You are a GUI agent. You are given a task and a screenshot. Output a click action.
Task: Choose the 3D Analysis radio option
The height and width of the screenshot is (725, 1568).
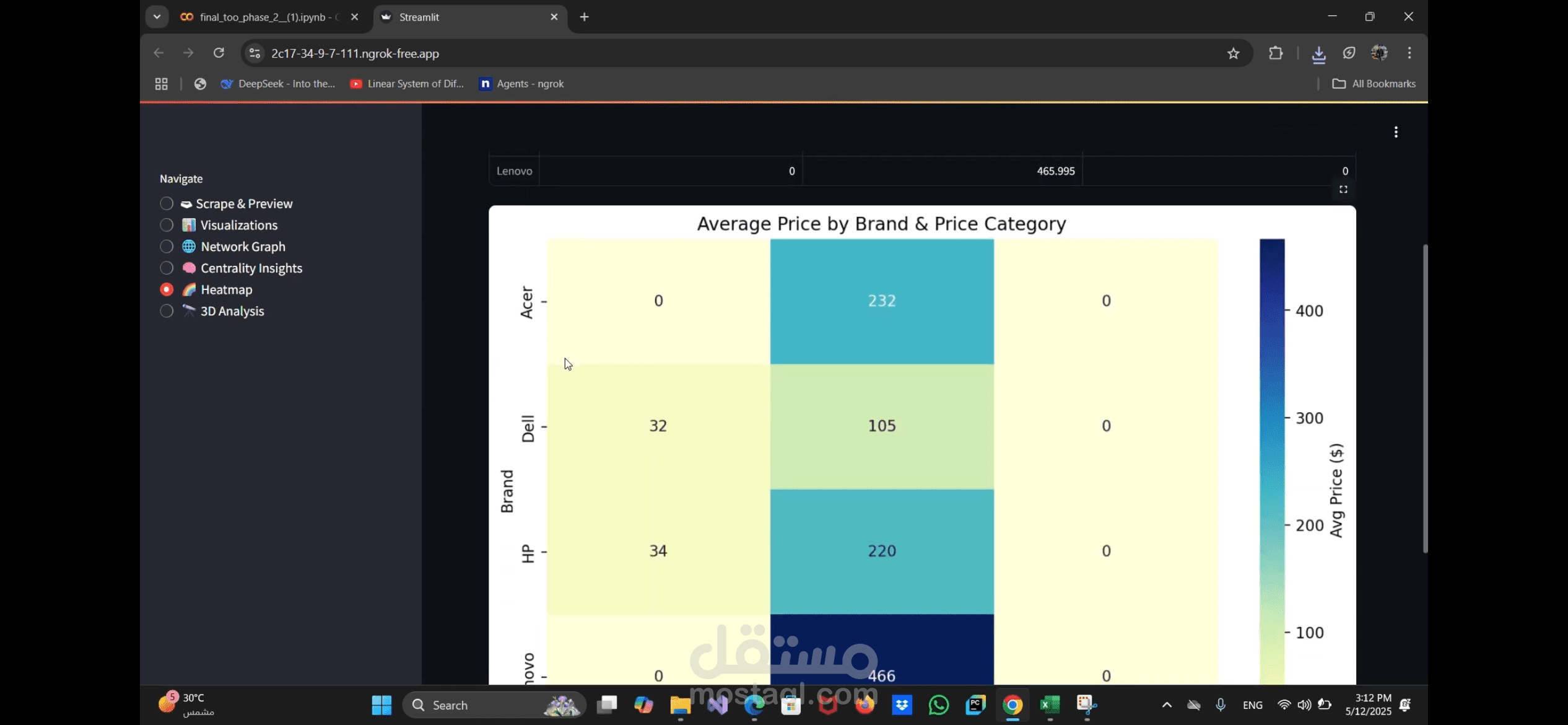167,311
